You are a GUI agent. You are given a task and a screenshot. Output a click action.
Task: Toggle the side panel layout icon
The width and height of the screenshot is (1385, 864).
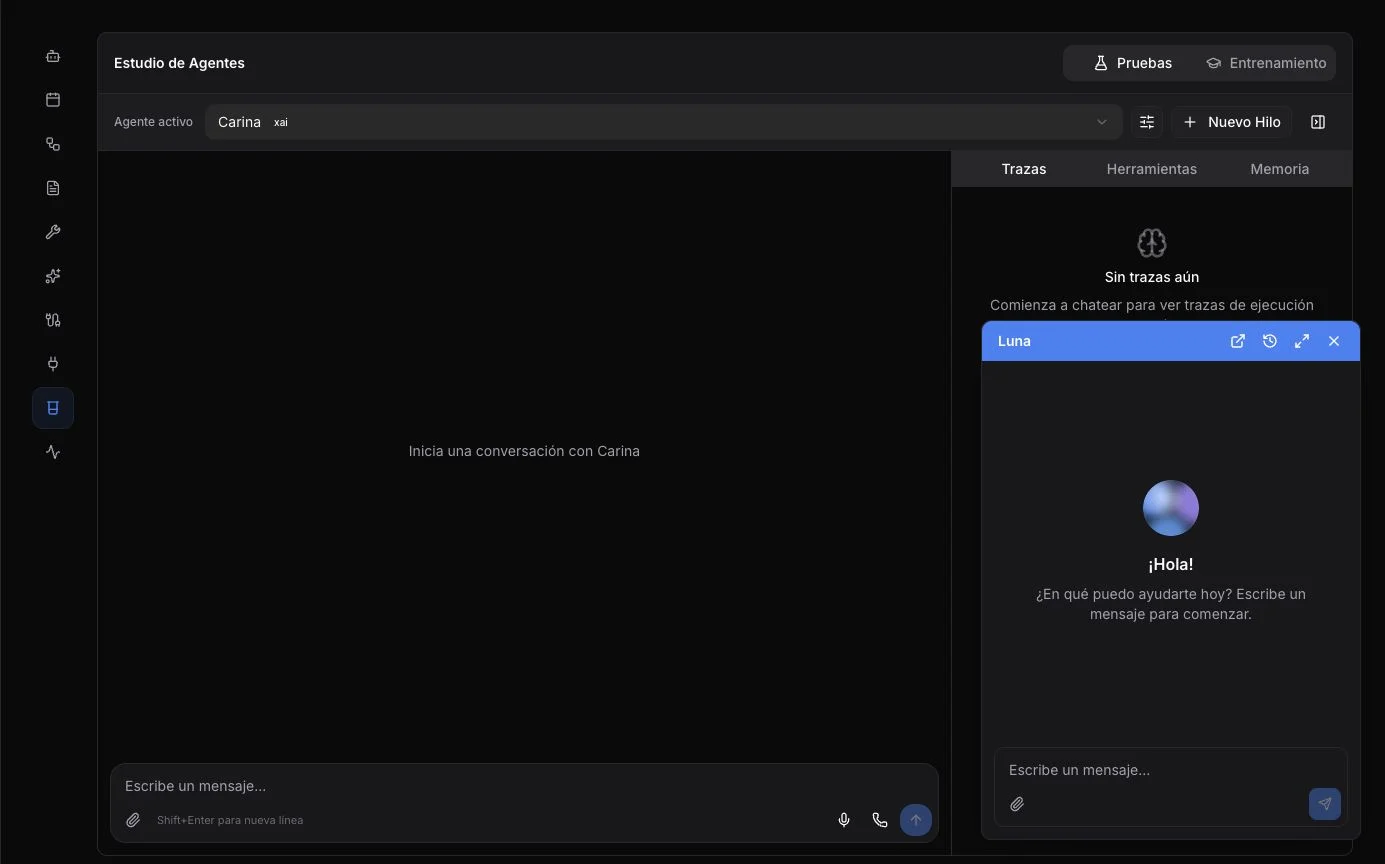click(1318, 122)
